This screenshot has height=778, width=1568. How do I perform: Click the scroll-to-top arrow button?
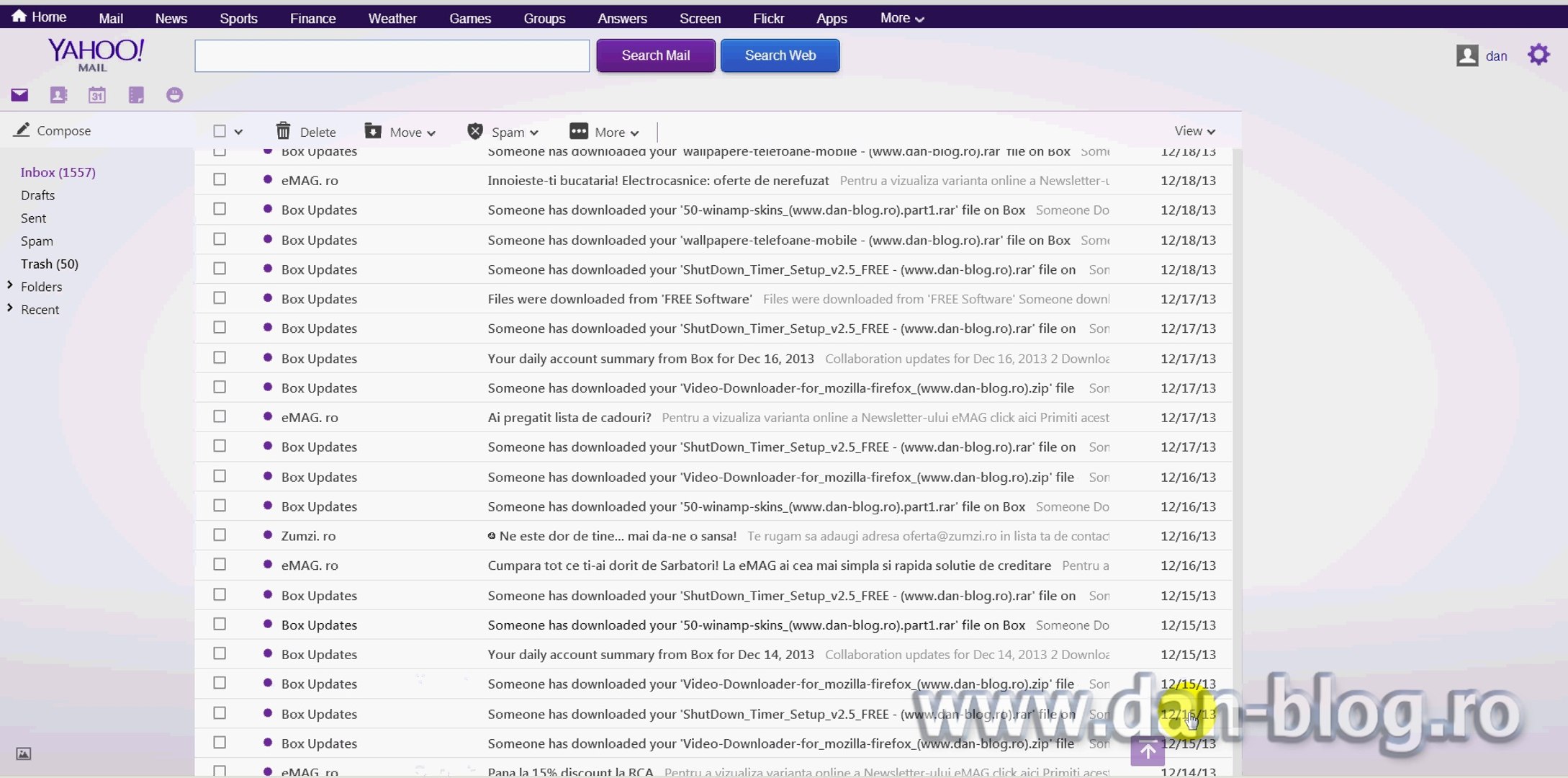click(1148, 751)
